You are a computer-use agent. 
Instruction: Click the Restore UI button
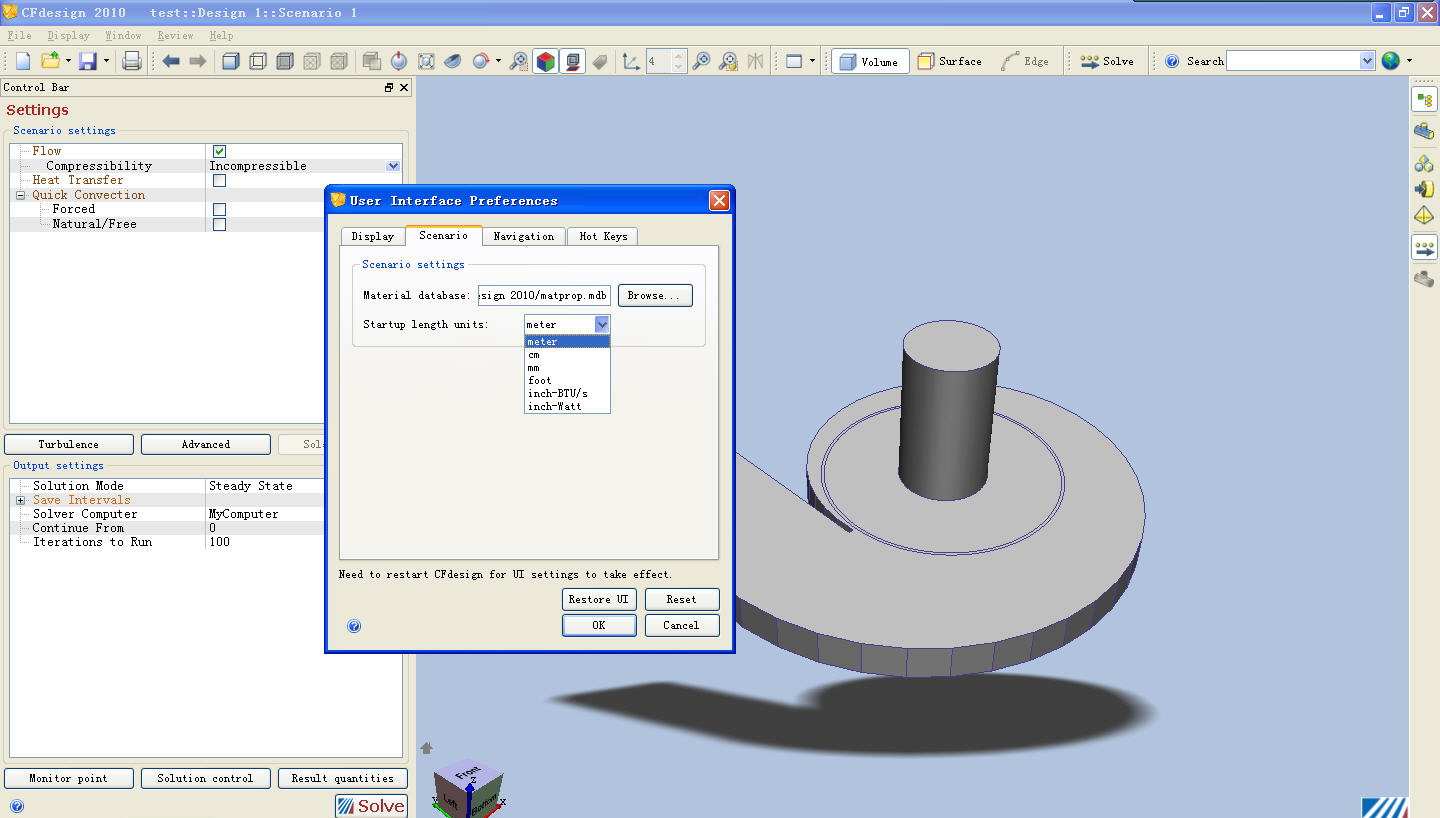pyautogui.click(x=598, y=599)
